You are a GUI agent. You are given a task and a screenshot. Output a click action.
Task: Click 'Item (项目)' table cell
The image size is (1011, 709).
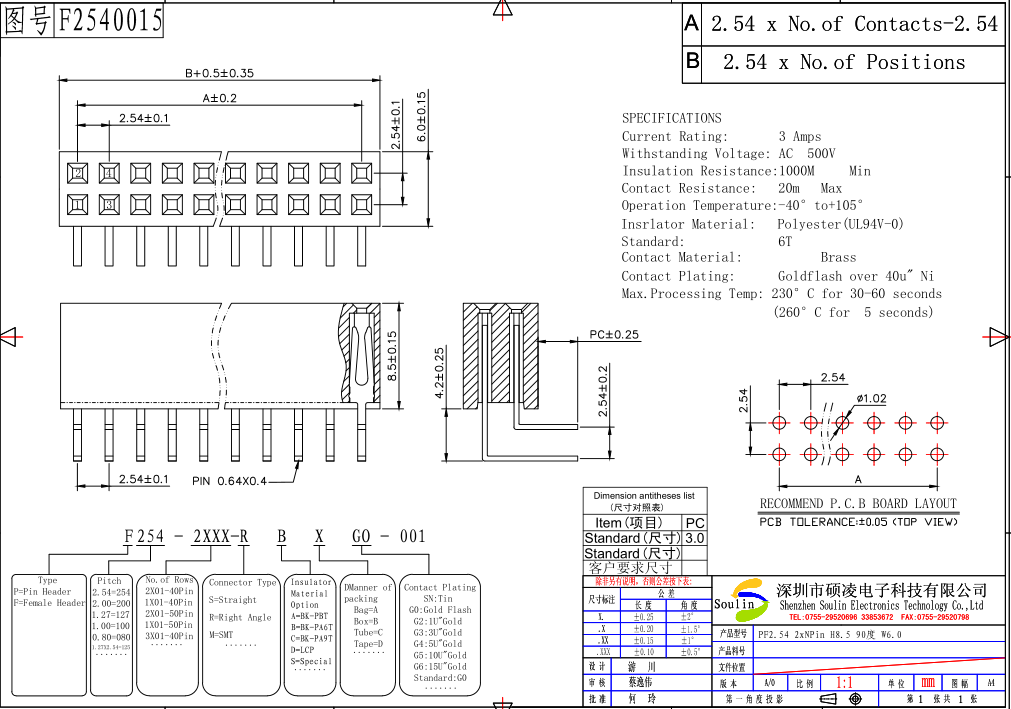click(x=632, y=523)
